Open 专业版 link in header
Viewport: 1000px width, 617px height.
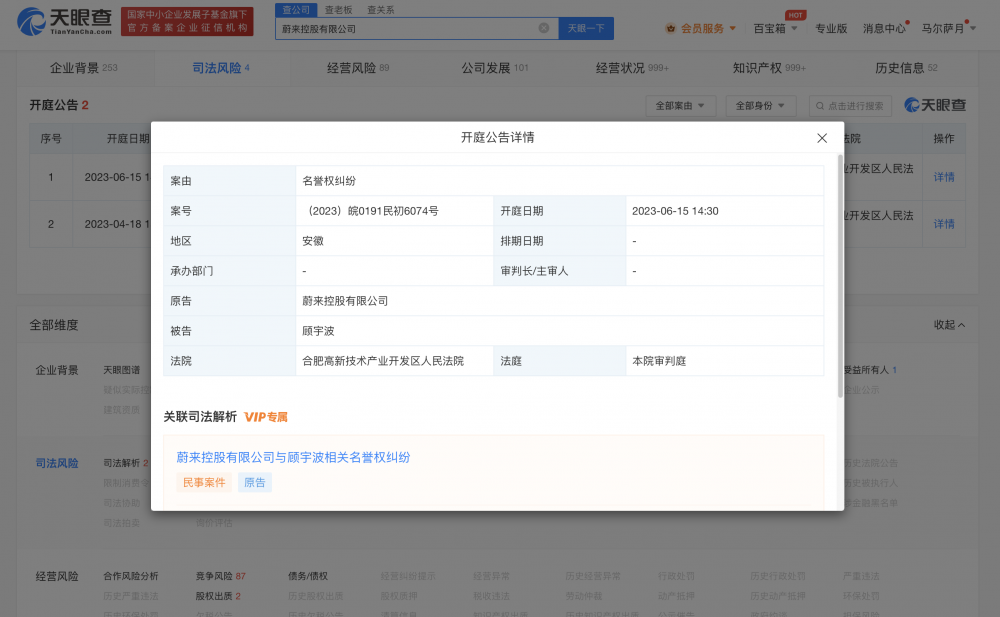(831, 29)
